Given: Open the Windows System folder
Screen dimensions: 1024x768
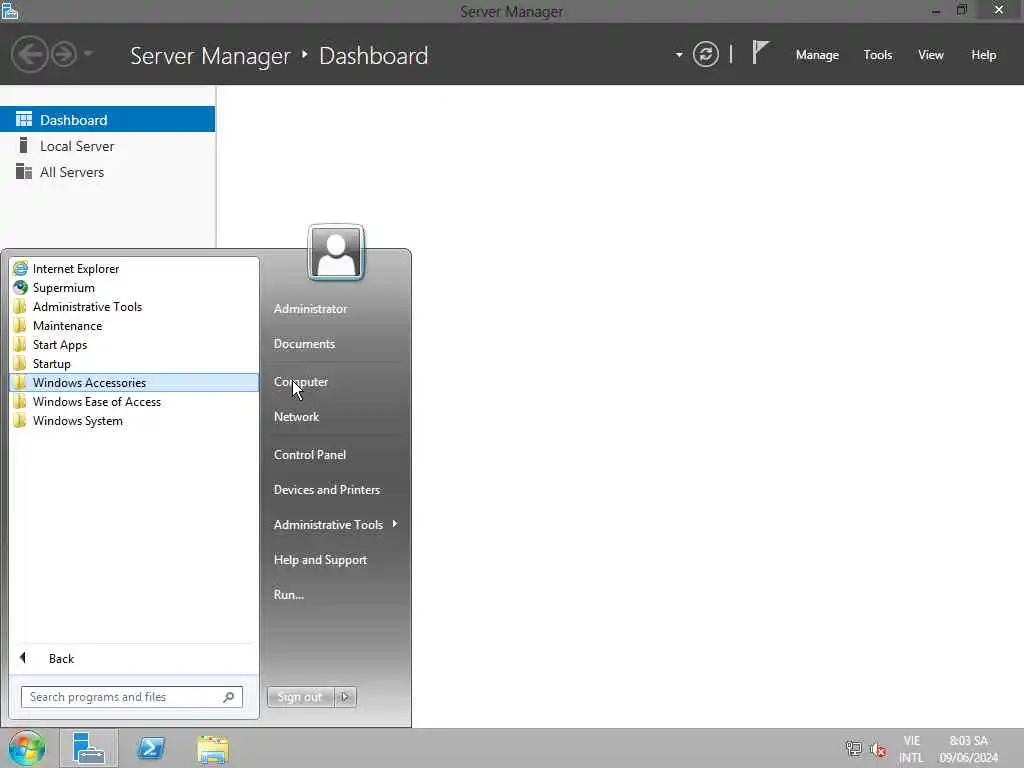Looking at the screenshot, I should (x=134, y=420).
